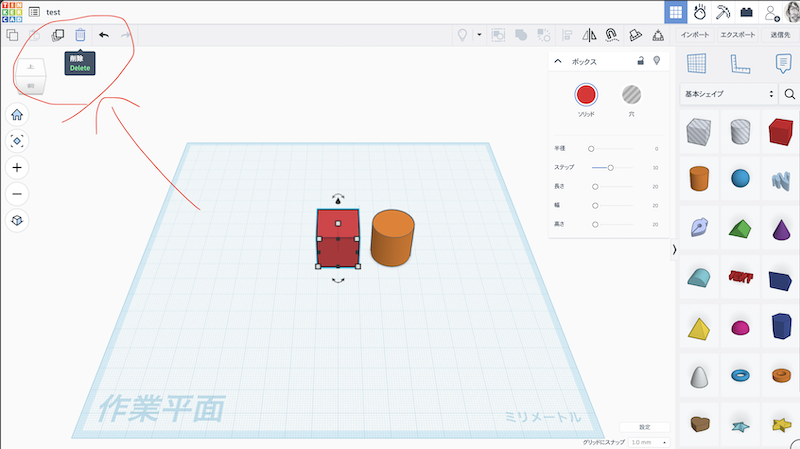Click the インポート (Import) button

point(695,35)
